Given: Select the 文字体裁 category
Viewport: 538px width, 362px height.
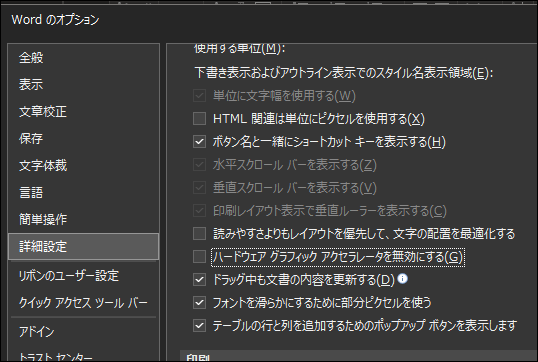Looking at the screenshot, I should click(83, 165).
